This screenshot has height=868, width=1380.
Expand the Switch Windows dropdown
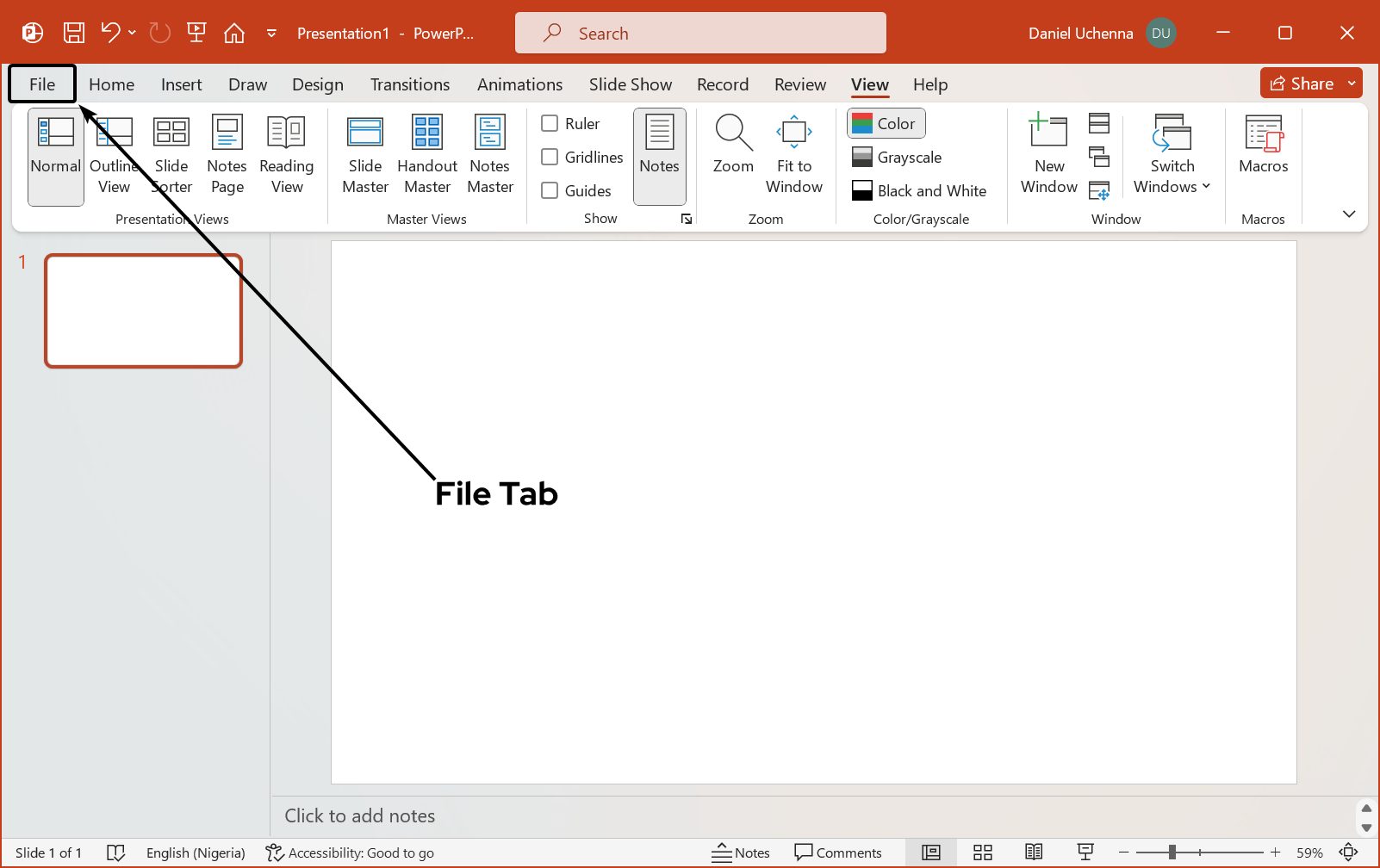[1172, 155]
